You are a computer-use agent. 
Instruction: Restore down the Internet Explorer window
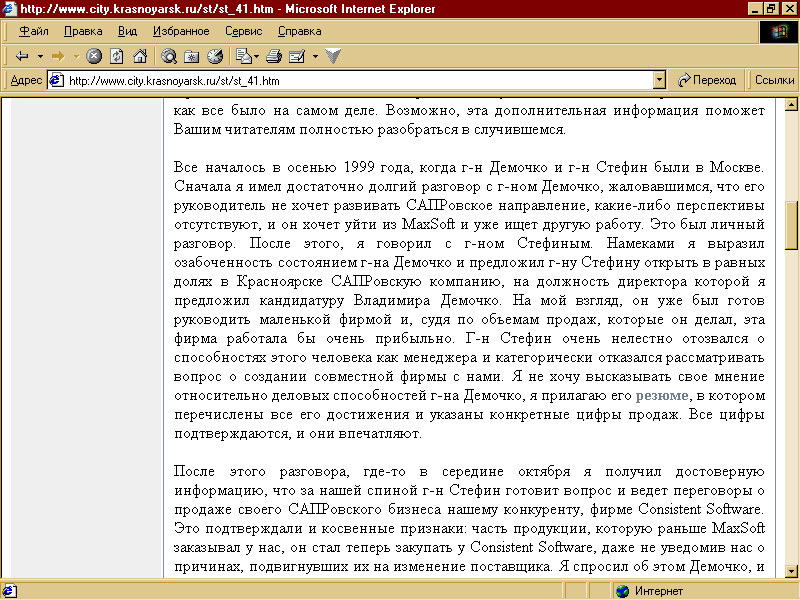click(x=770, y=9)
